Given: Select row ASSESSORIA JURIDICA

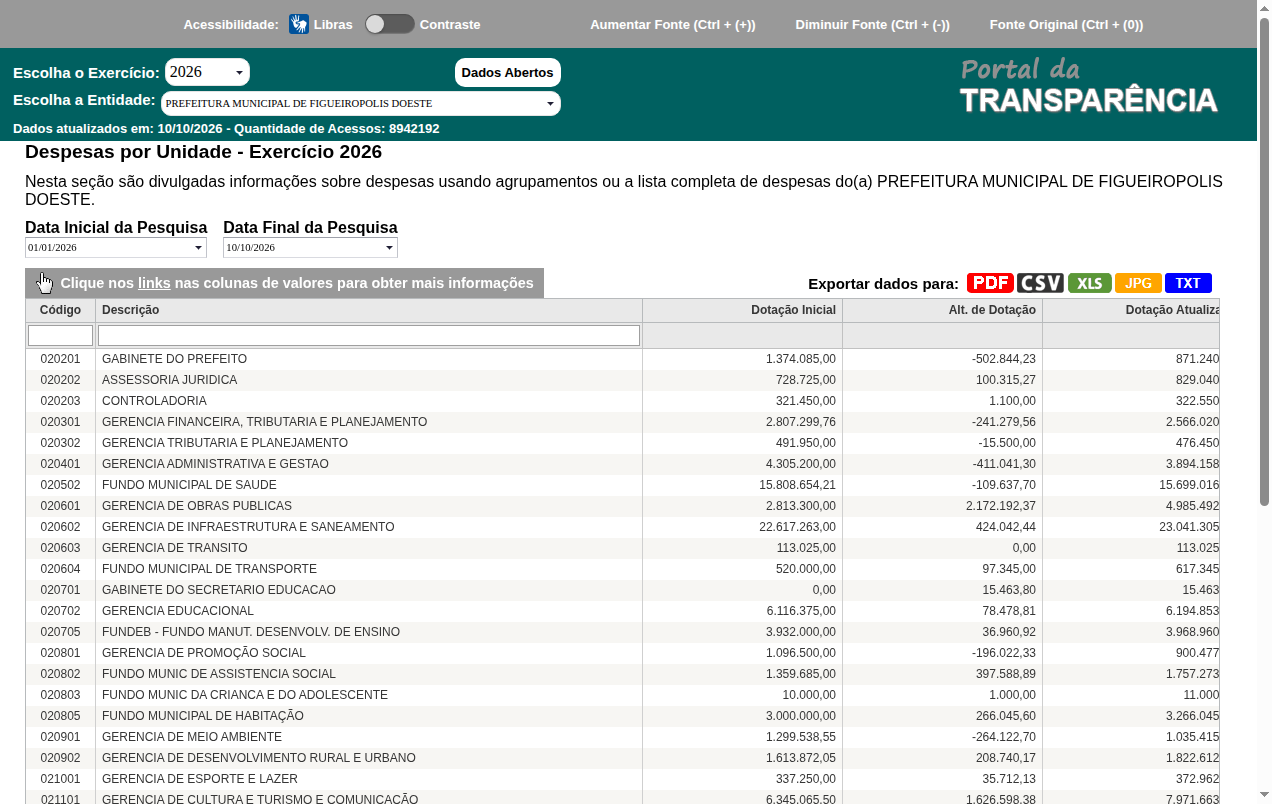Looking at the screenshot, I should (622, 380).
